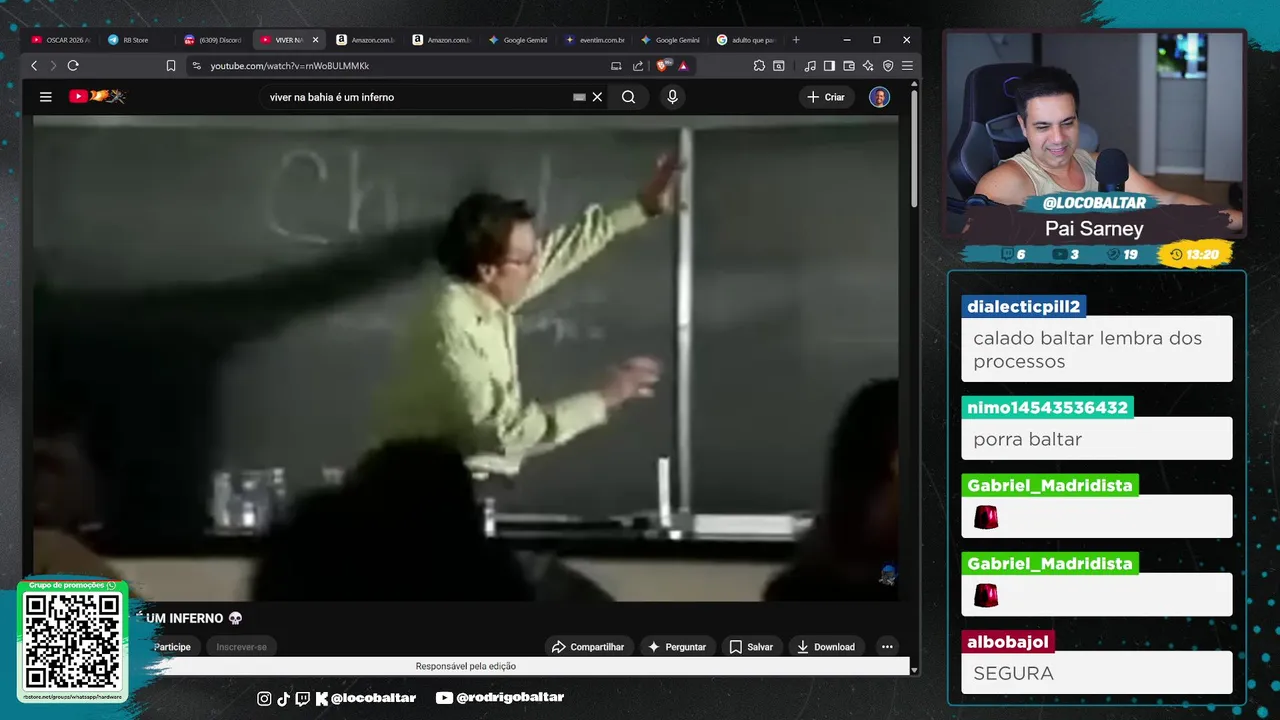Image resolution: width=1280 pixels, height=720 pixels.
Task: Open the YouTube guide hamburger menu
Action: coord(45,97)
